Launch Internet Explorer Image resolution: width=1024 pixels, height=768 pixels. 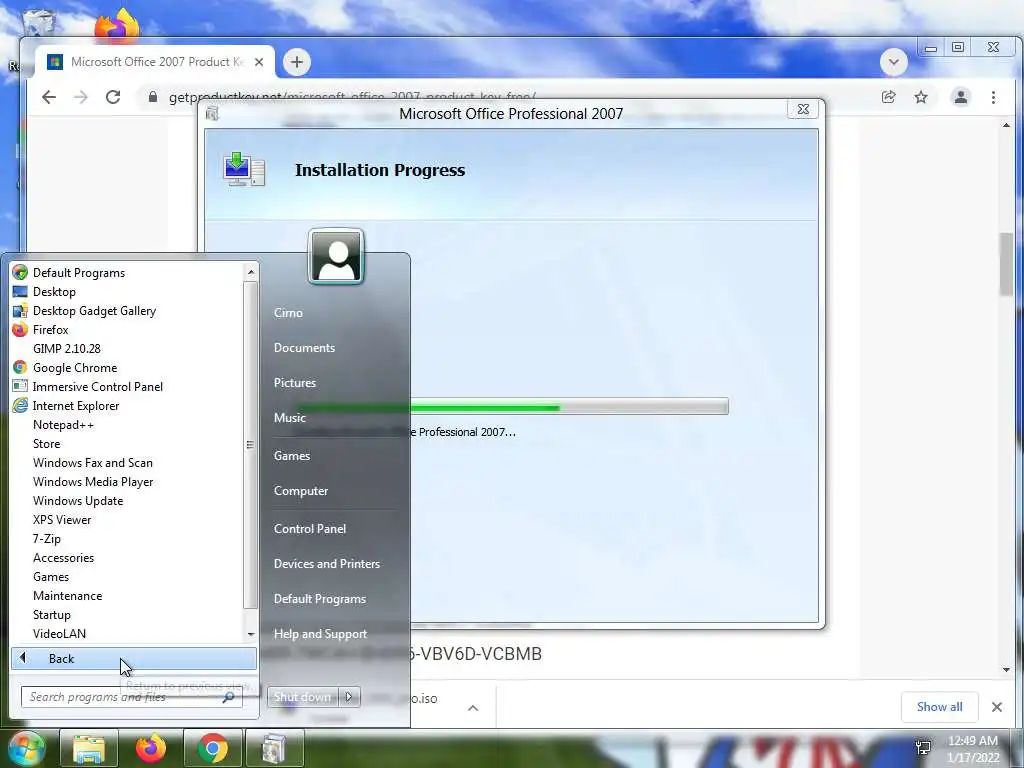pos(76,406)
